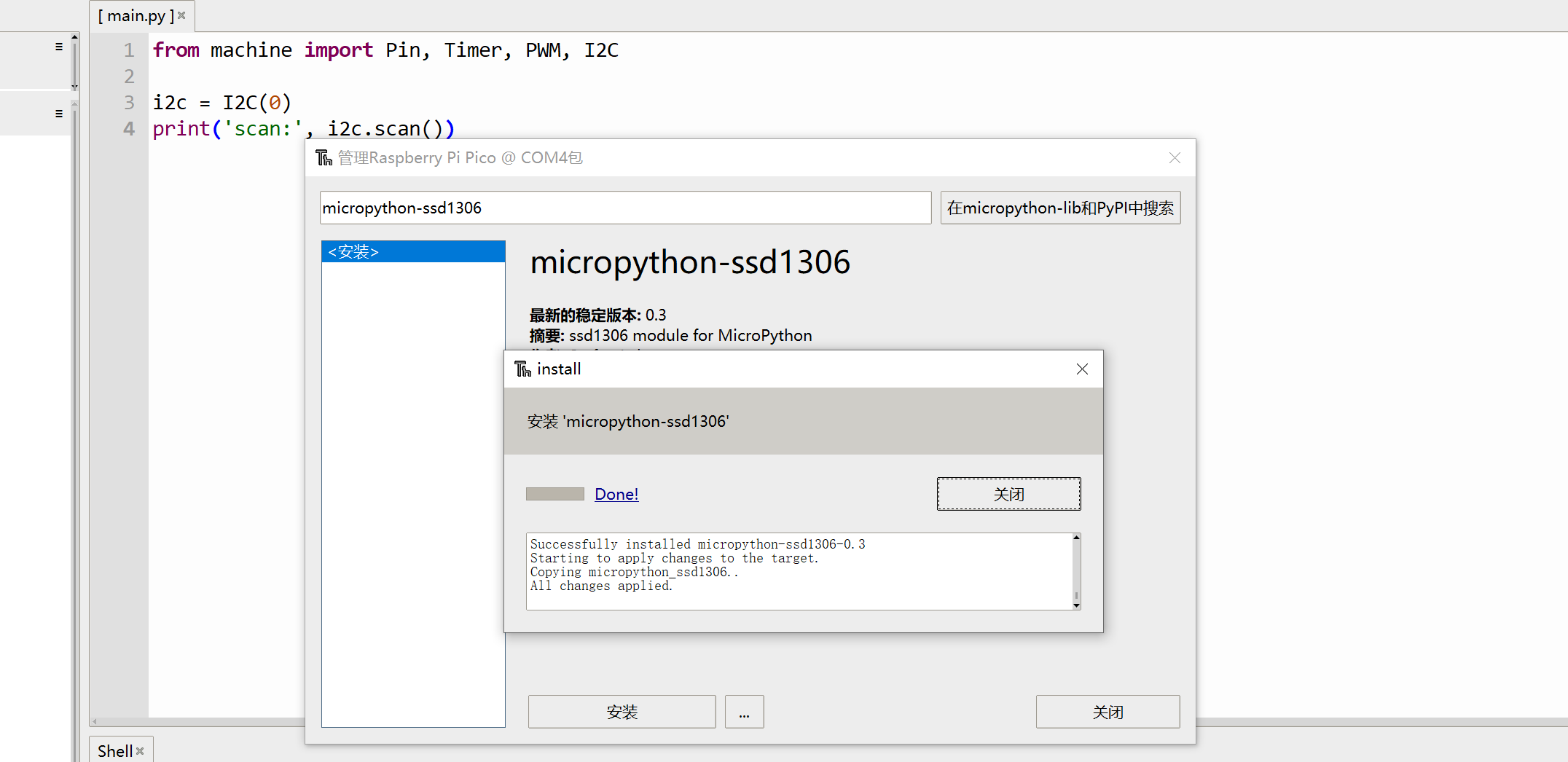1568x762 pixels.
Task: Click the 关闭 button inside the install dialog
Action: [x=1008, y=493]
